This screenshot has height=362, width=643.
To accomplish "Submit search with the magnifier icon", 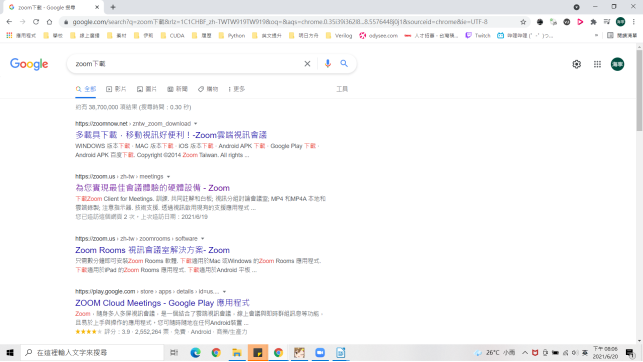I will pos(344,64).
